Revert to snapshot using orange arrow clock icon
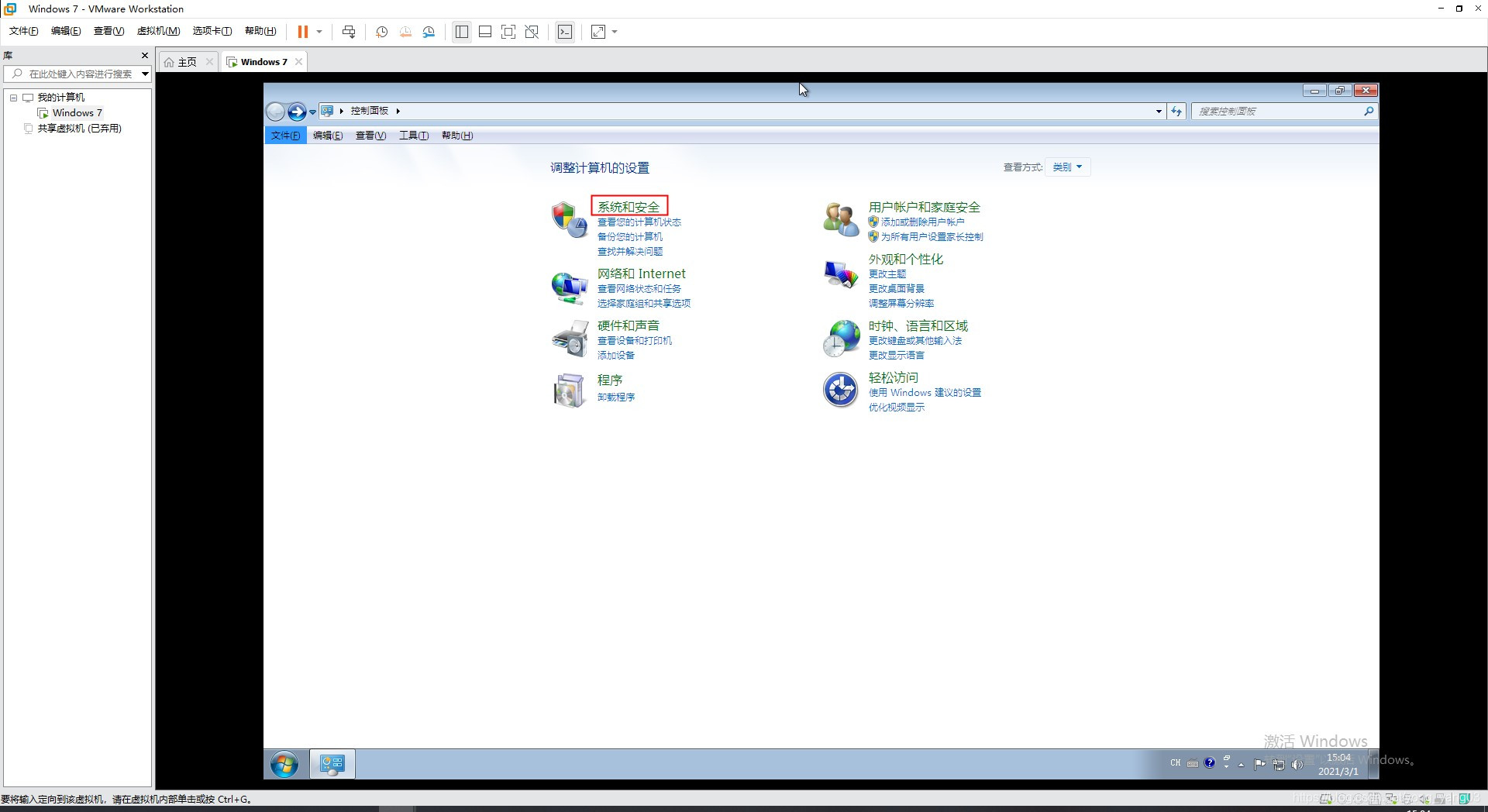1488x812 pixels. coord(405,32)
